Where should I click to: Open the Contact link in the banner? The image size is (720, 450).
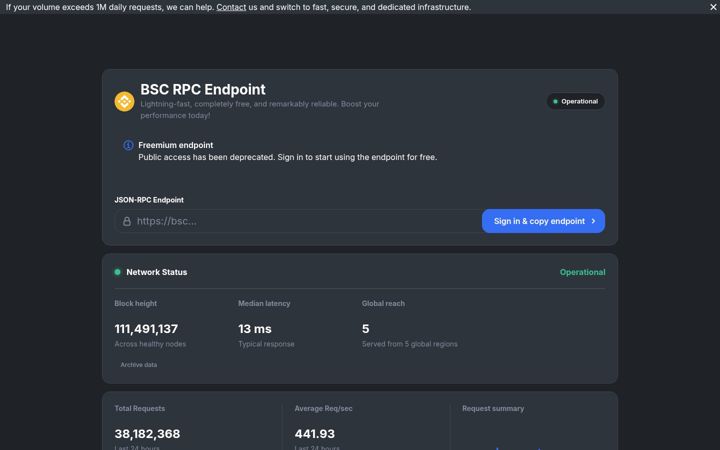tap(231, 7)
